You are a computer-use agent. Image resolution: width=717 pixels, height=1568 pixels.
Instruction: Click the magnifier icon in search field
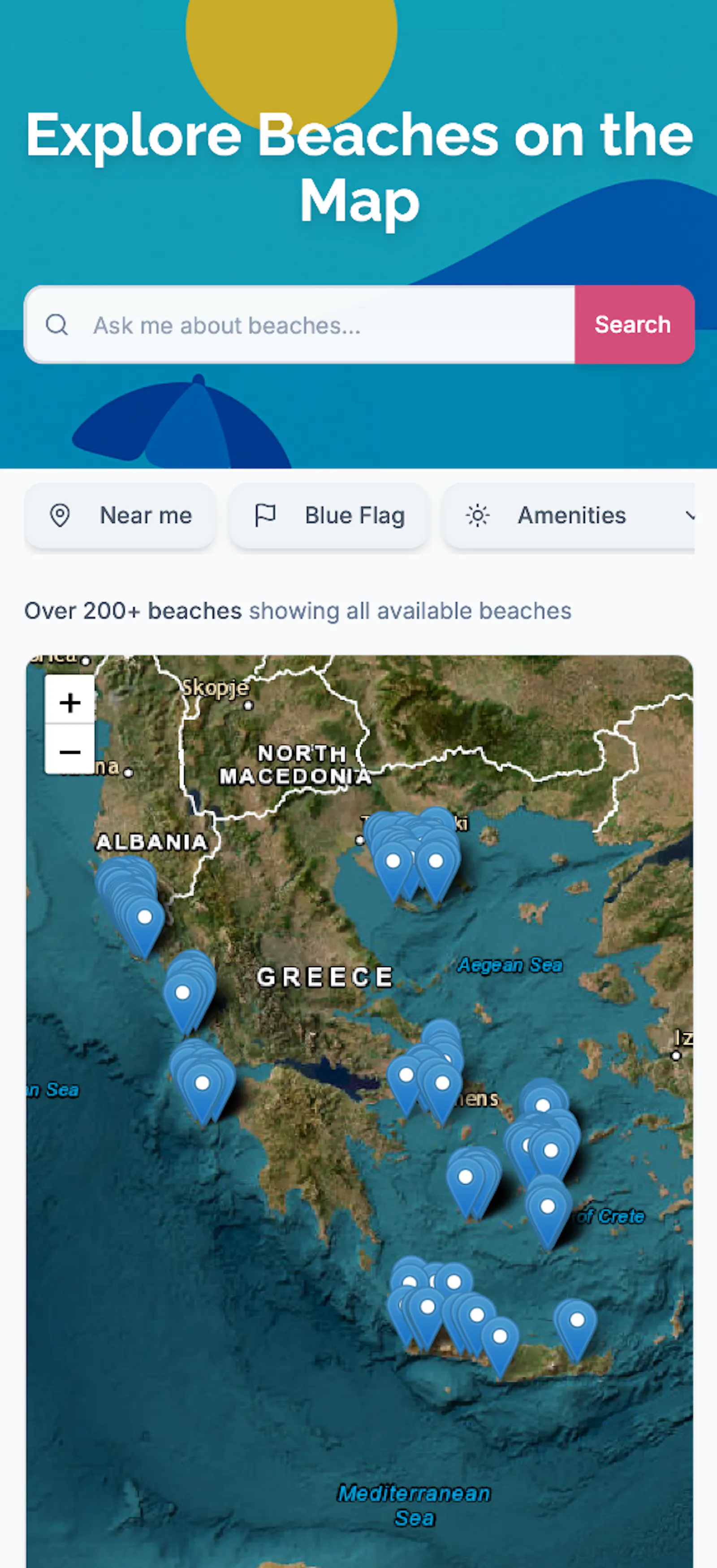point(56,324)
